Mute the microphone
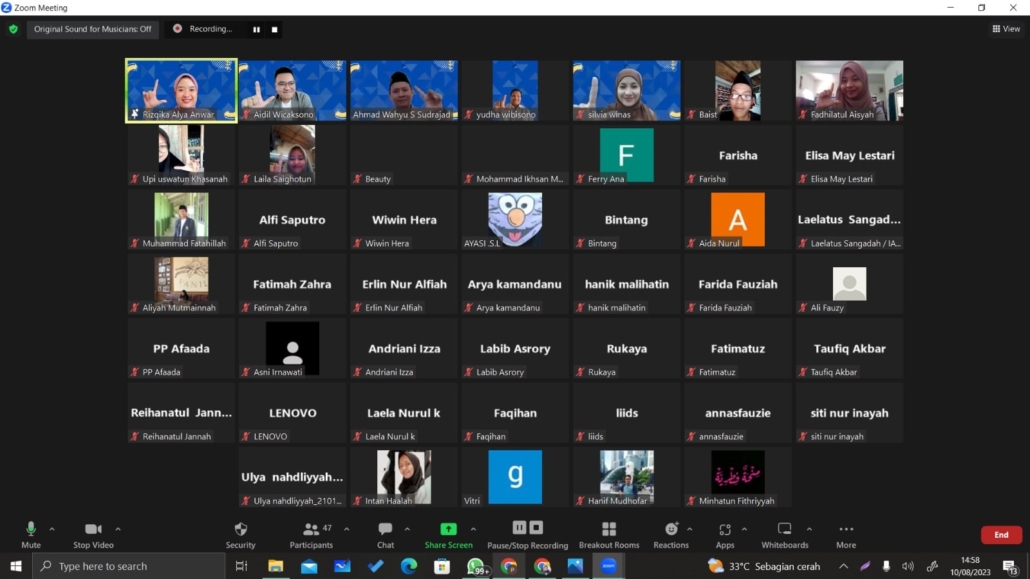Image resolution: width=1030 pixels, height=579 pixels. pyautogui.click(x=31, y=534)
